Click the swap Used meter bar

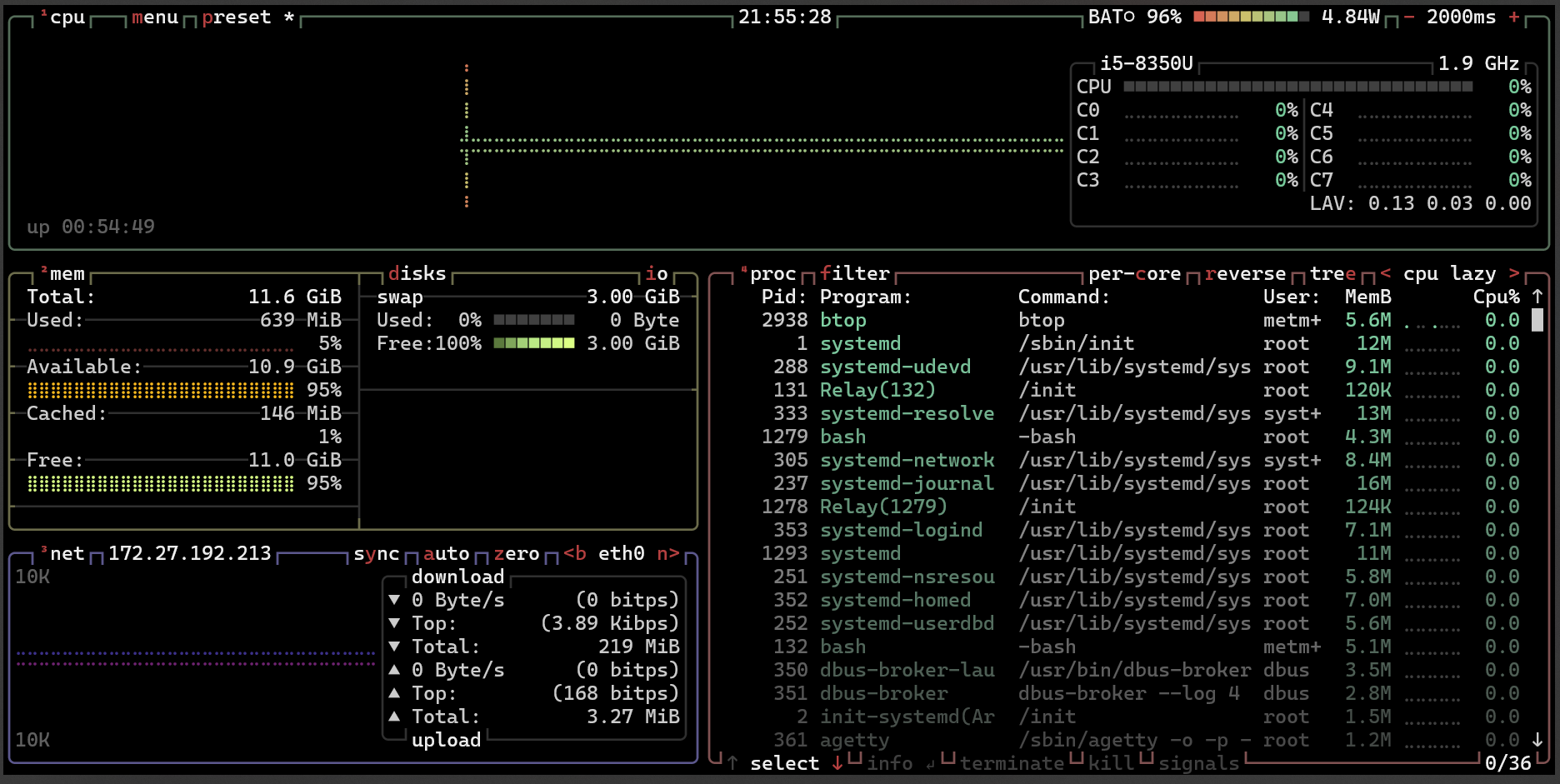pos(534,320)
